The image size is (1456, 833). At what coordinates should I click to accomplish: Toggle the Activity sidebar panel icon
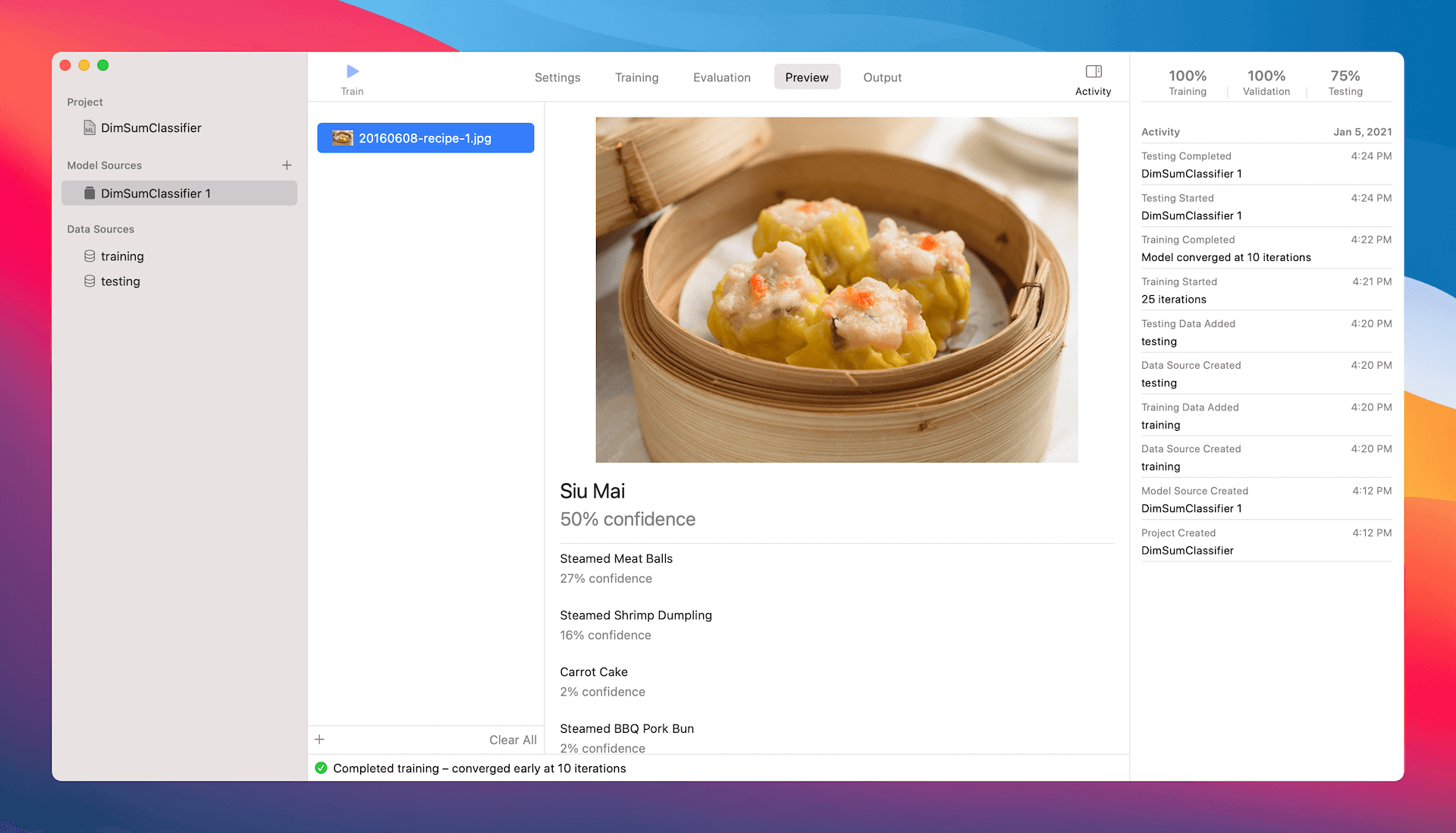pos(1093,72)
